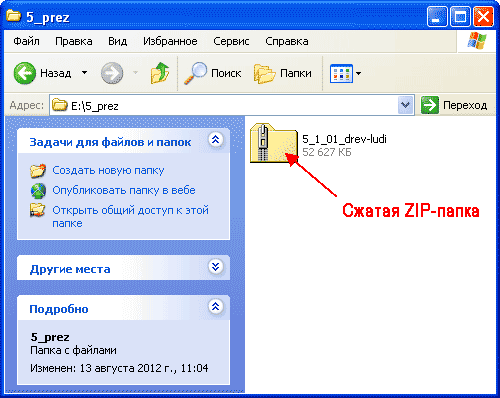Click the grayed Forward arrow icon

[112, 73]
